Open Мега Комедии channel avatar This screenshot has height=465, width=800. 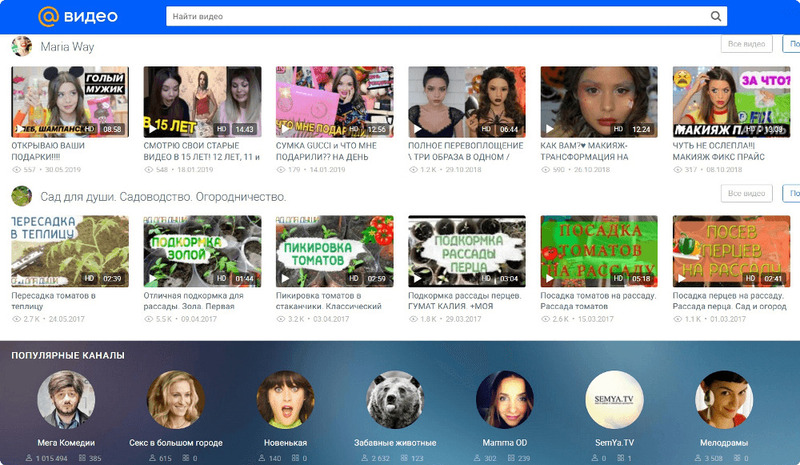(x=66, y=400)
